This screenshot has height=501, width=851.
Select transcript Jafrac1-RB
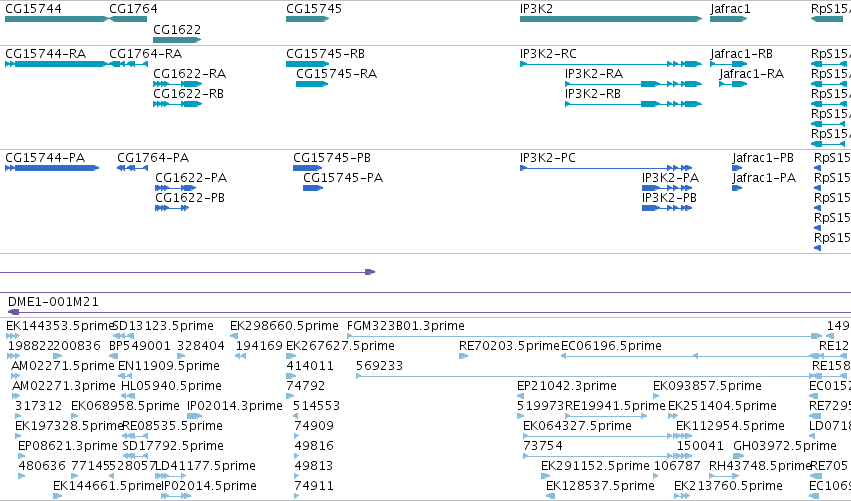(x=728, y=64)
